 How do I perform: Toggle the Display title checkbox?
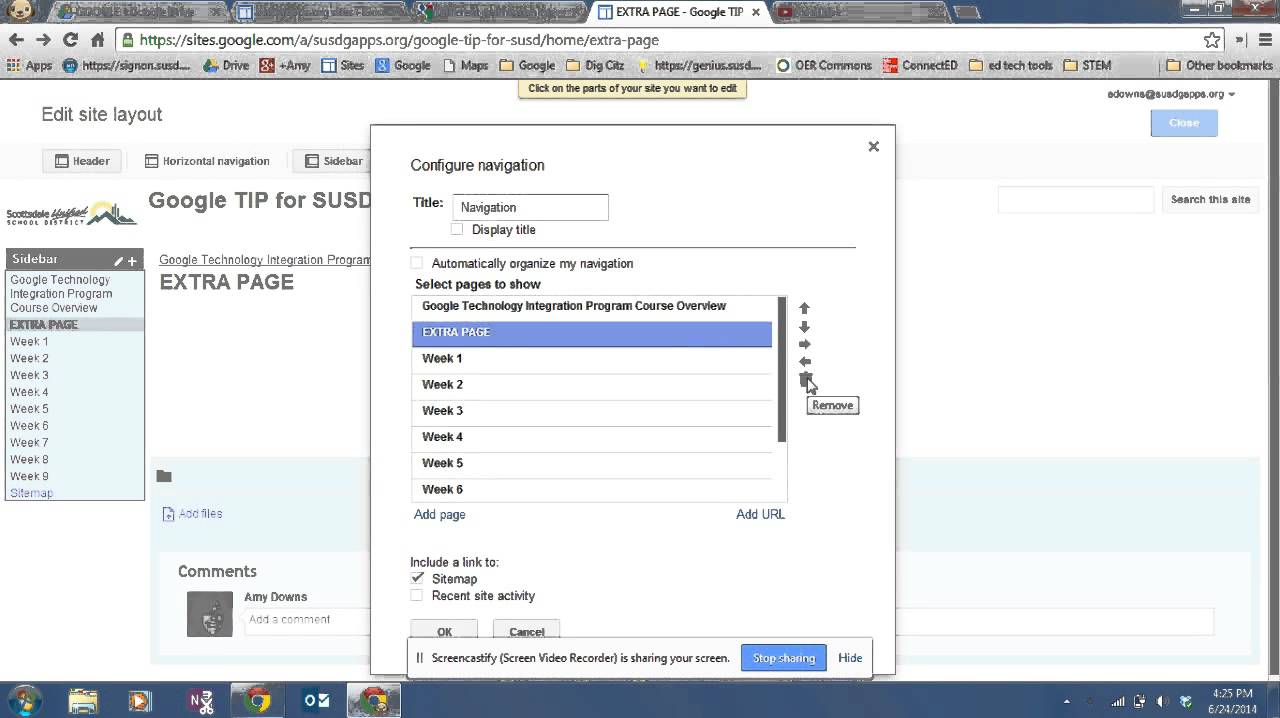(457, 229)
